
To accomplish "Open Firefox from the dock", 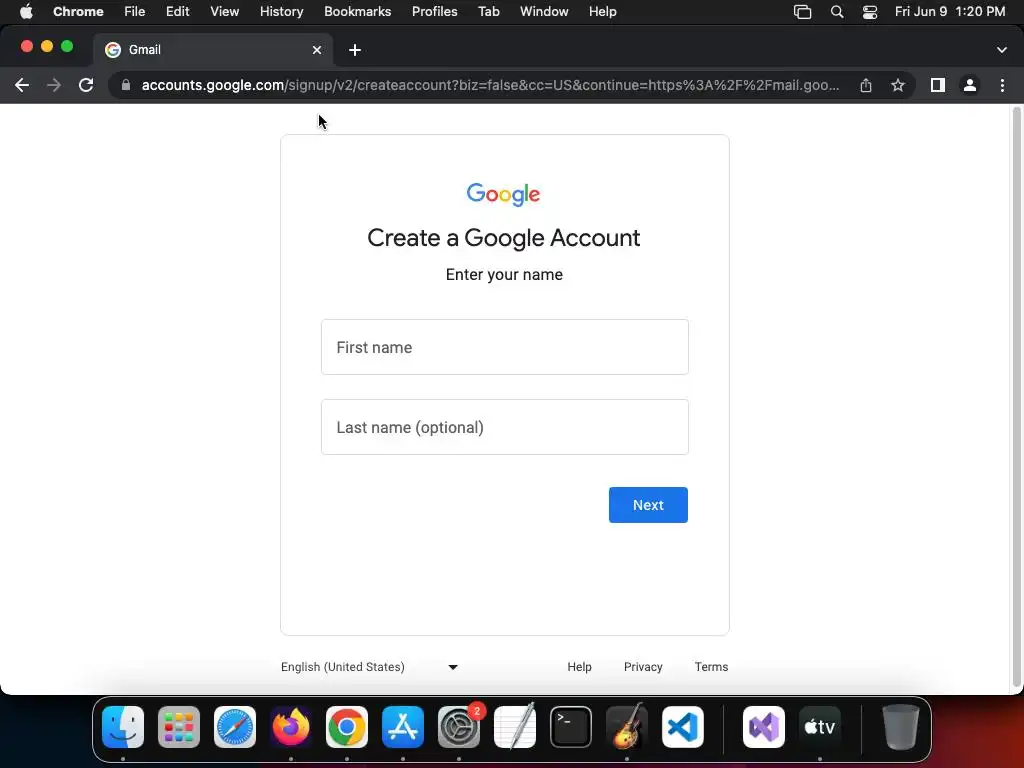I will tap(291, 727).
